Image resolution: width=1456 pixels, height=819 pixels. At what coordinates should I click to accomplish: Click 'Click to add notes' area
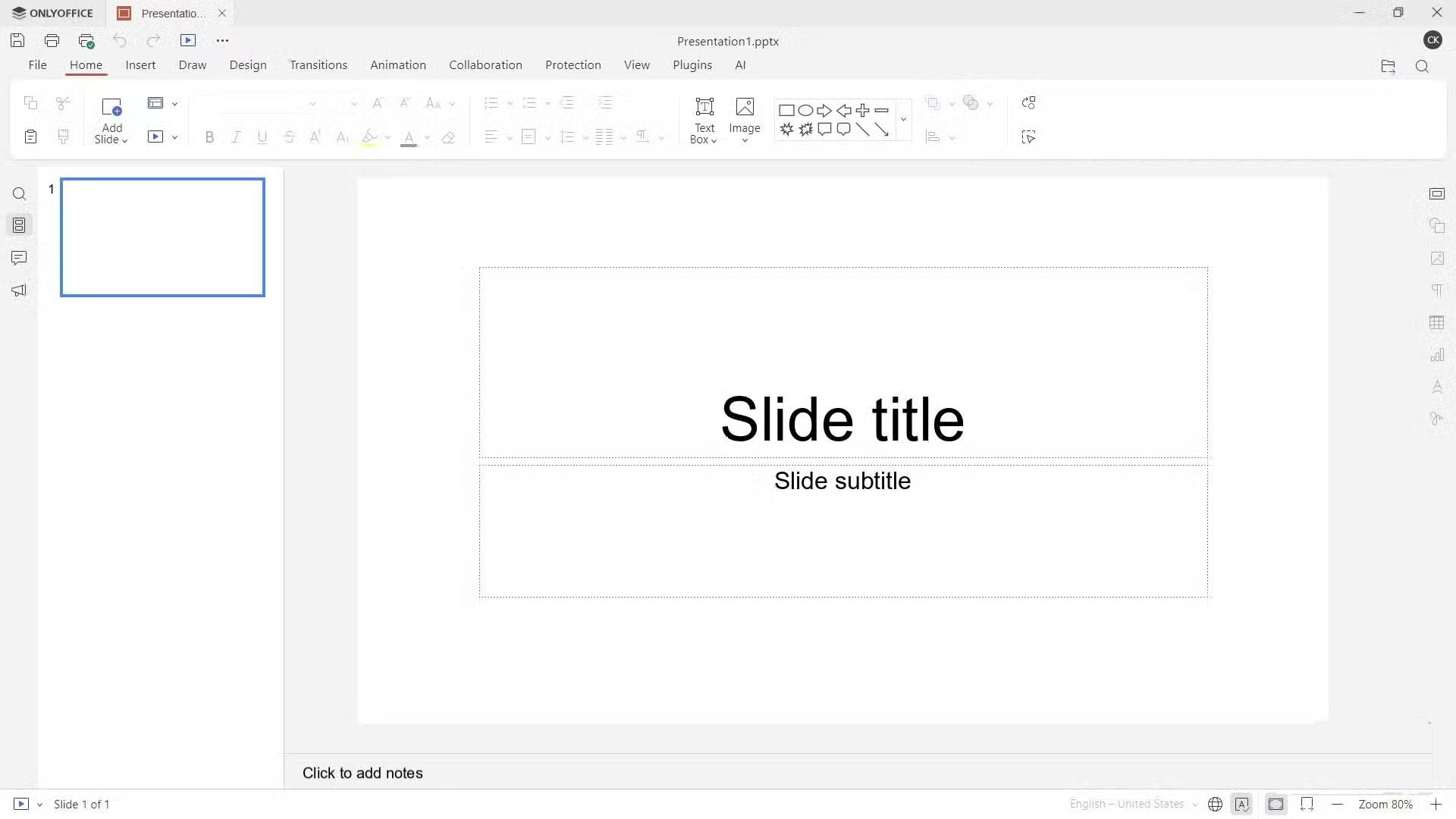[x=362, y=773]
